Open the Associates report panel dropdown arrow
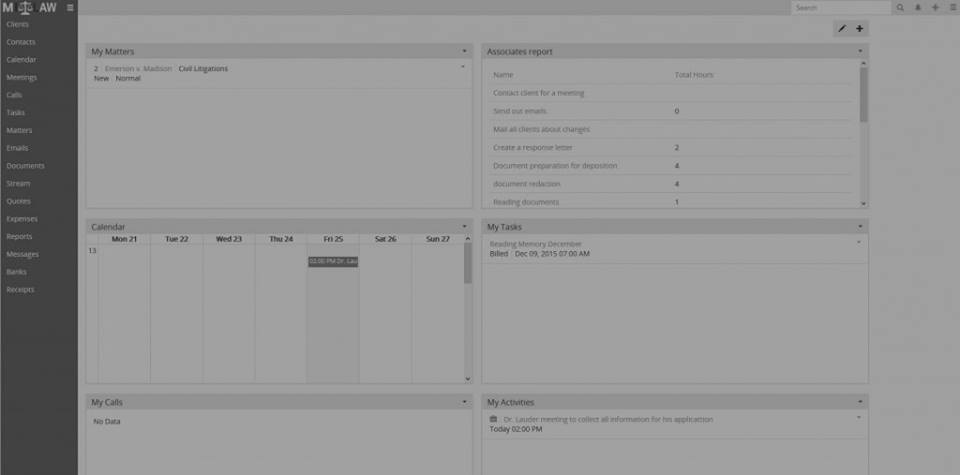This screenshot has height=475, width=960. click(860, 51)
